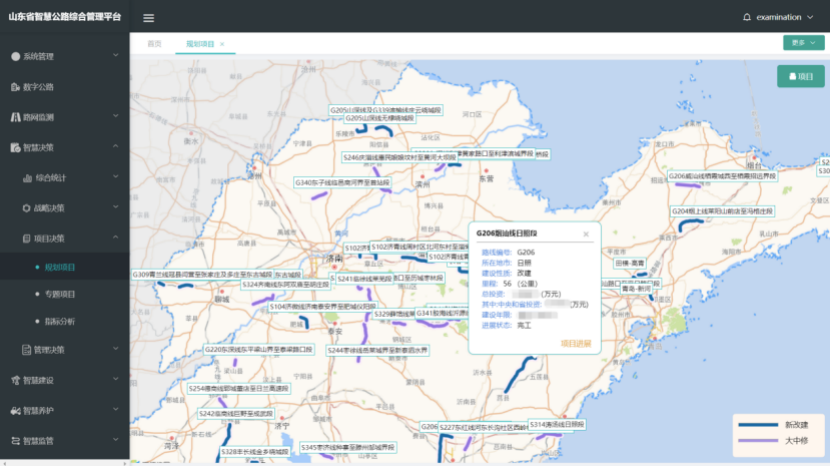Click the 综合统计 bar chart icon
The image size is (830, 468).
27,178
